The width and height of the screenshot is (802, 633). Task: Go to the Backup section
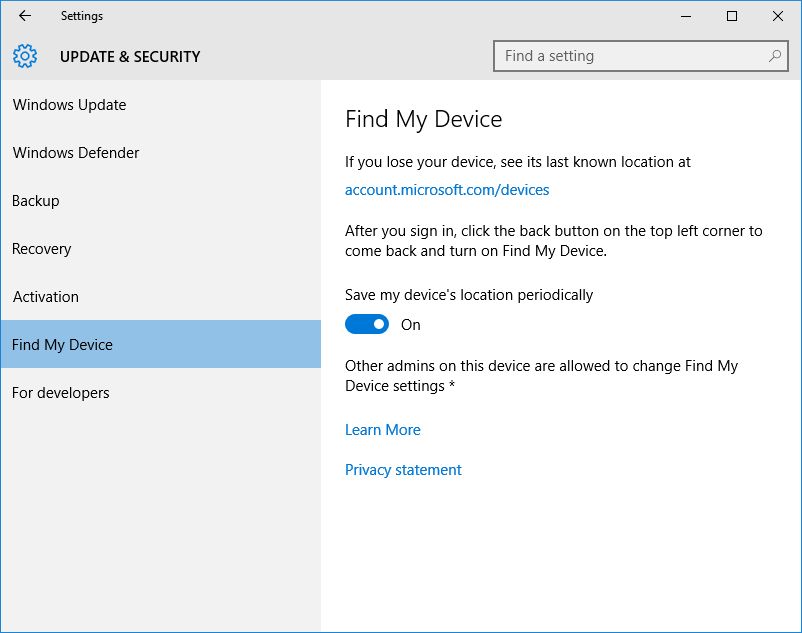[161, 200]
